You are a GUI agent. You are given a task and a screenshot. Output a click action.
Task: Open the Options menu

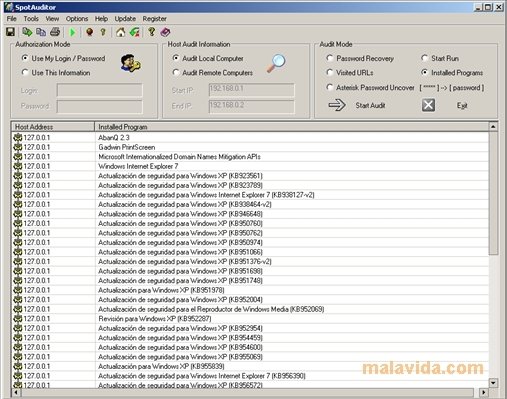tap(77, 19)
